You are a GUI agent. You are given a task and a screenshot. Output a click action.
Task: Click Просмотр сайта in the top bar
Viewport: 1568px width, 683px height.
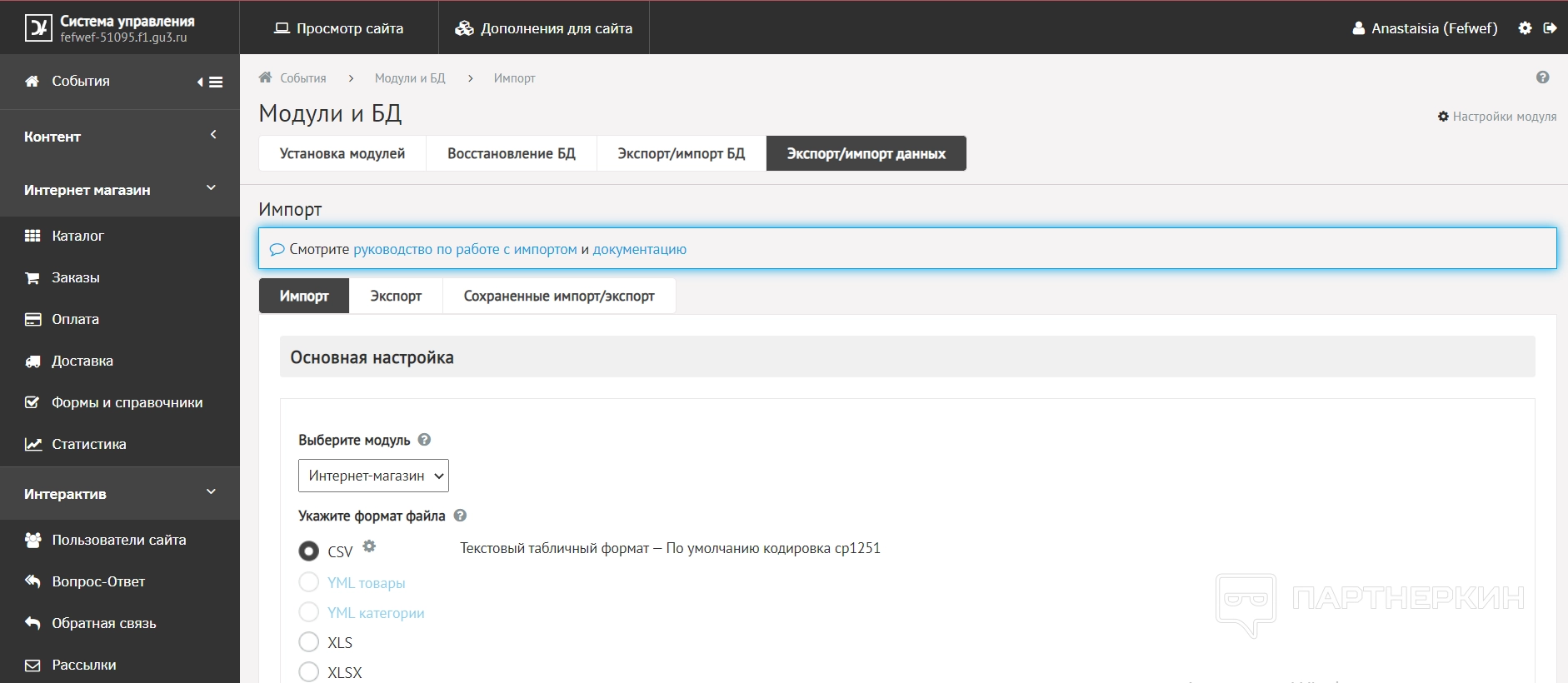tap(339, 28)
